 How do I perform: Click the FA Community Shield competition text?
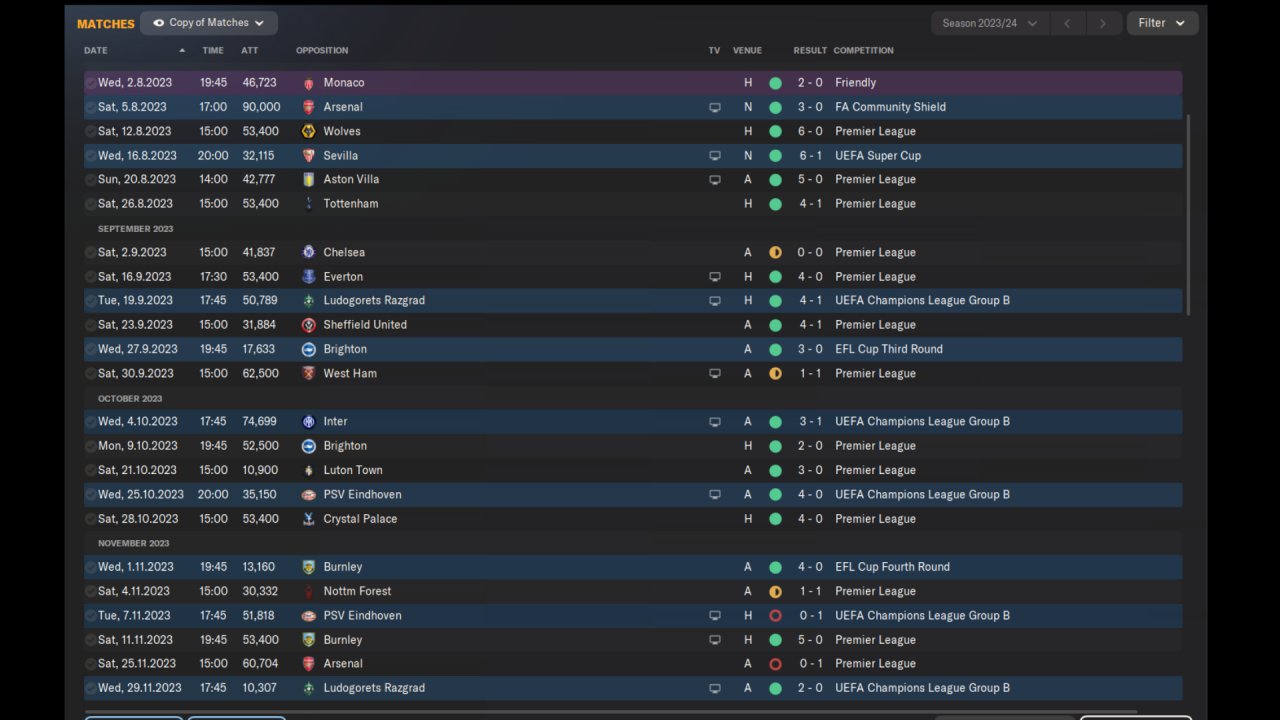890,107
